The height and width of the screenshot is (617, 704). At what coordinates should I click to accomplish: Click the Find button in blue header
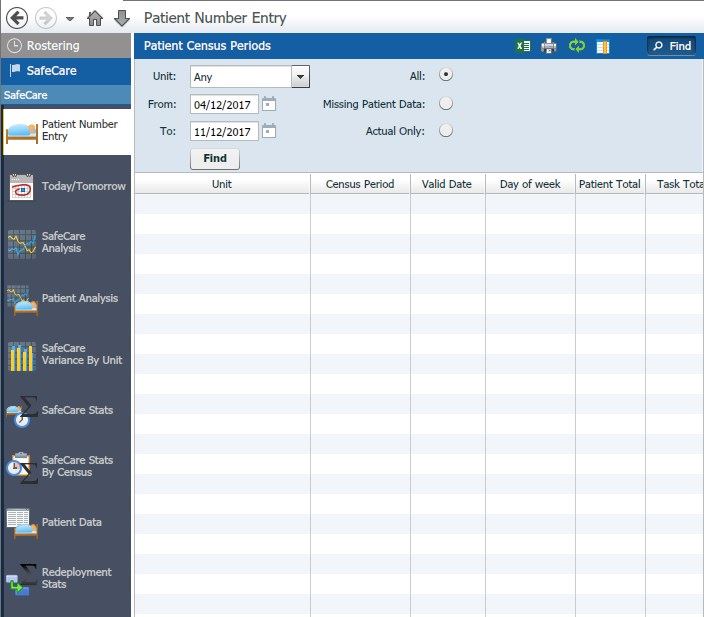(x=672, y=46)
